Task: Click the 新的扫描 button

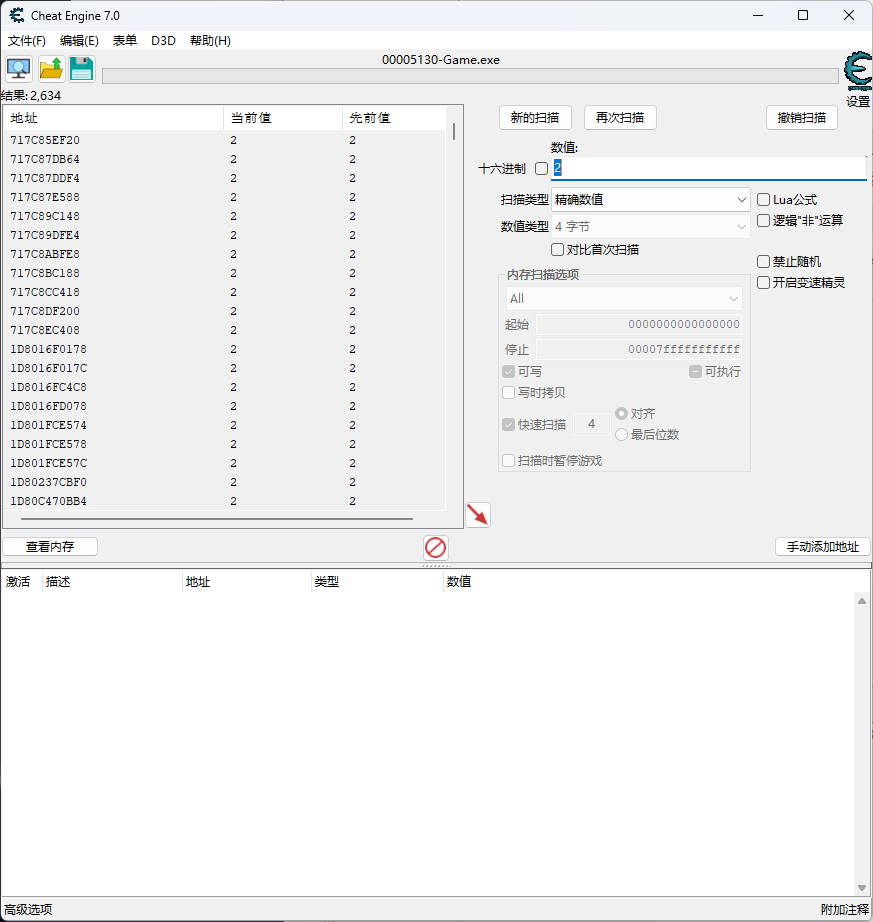Action: pos(535,118)
